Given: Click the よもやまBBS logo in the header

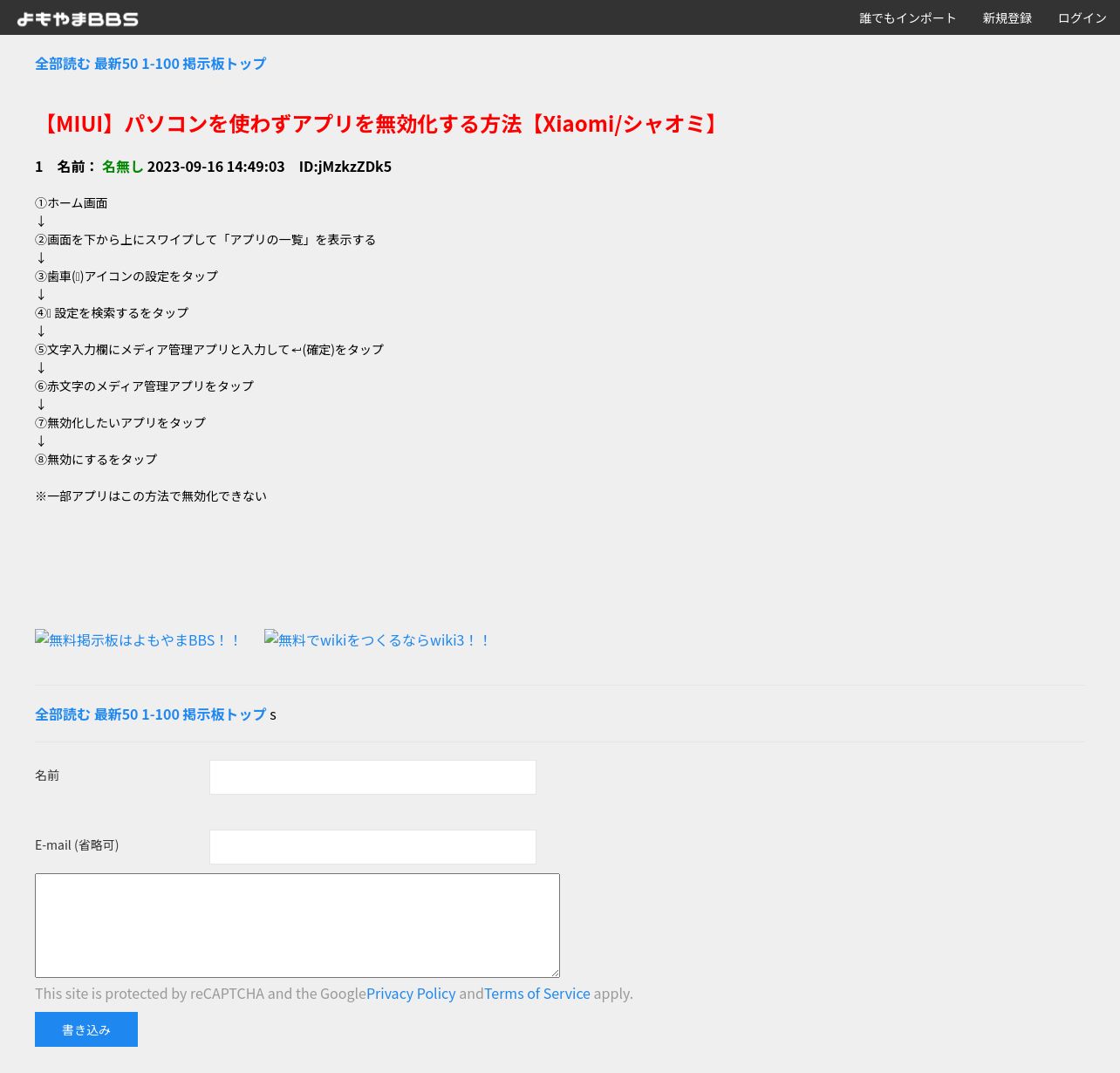Looking at the screenshot, I should 78,18.
